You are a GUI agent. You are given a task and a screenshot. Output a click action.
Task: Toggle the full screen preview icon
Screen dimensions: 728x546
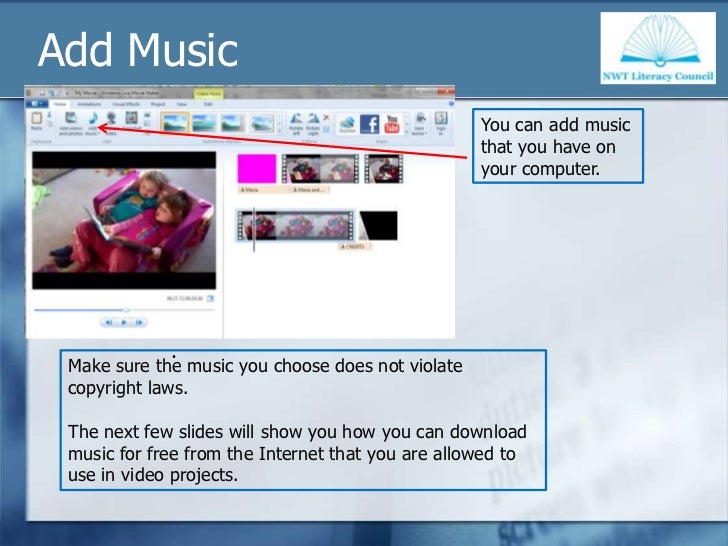[210, 299]
